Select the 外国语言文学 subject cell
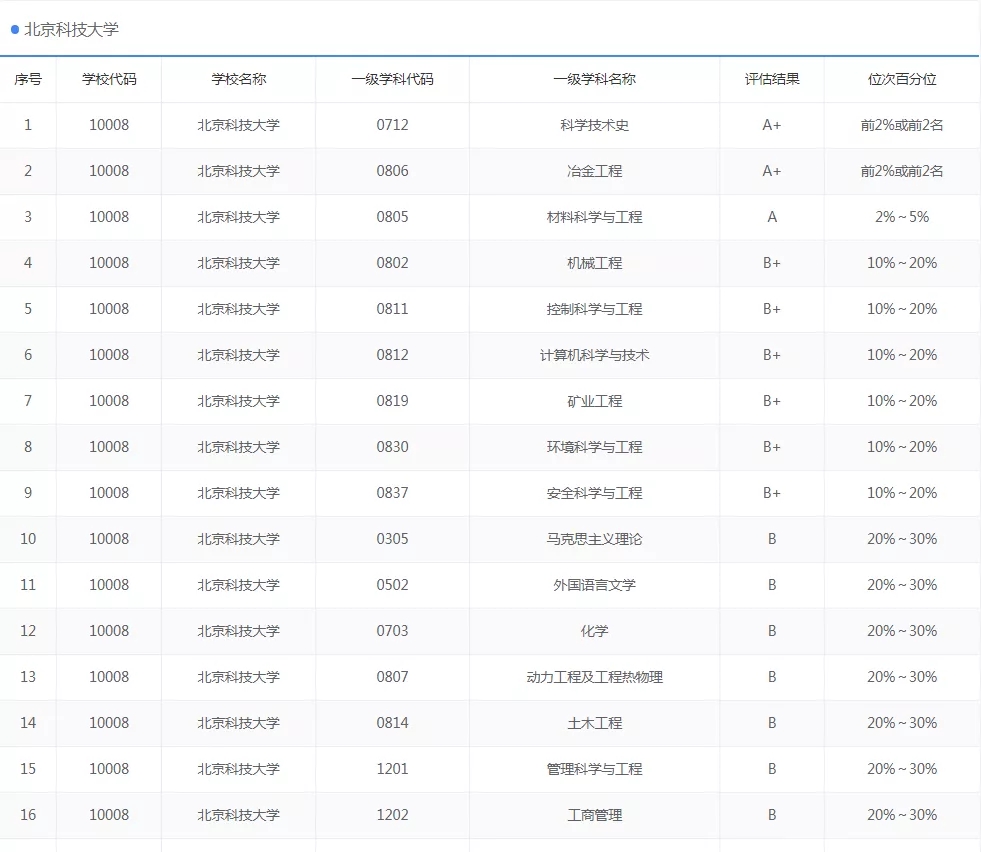The height and width of the screenshot is (852, 981). (594, 585)
